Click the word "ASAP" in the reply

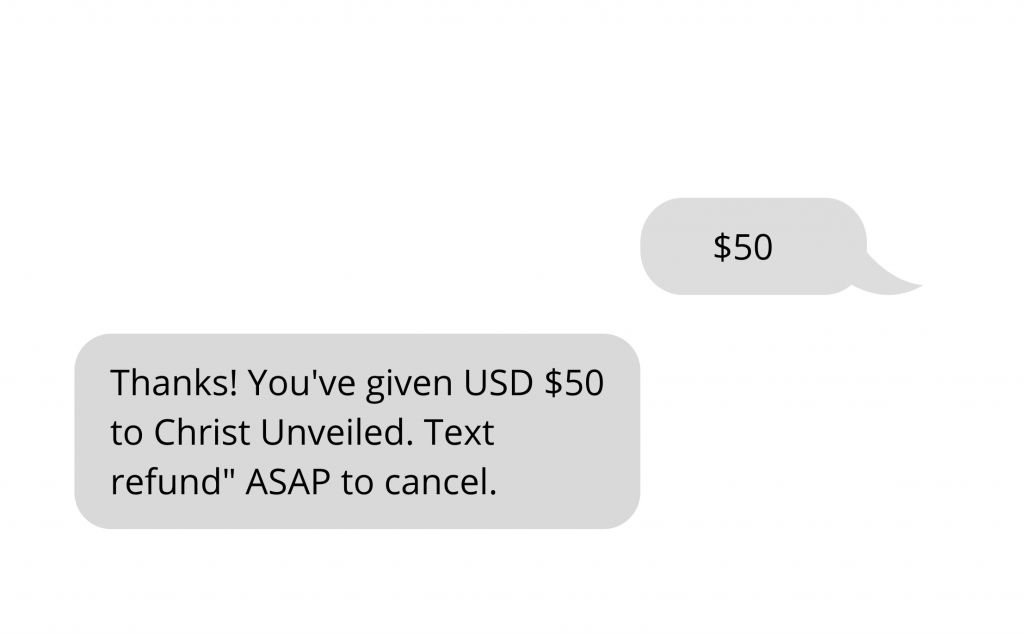(289, 483)
